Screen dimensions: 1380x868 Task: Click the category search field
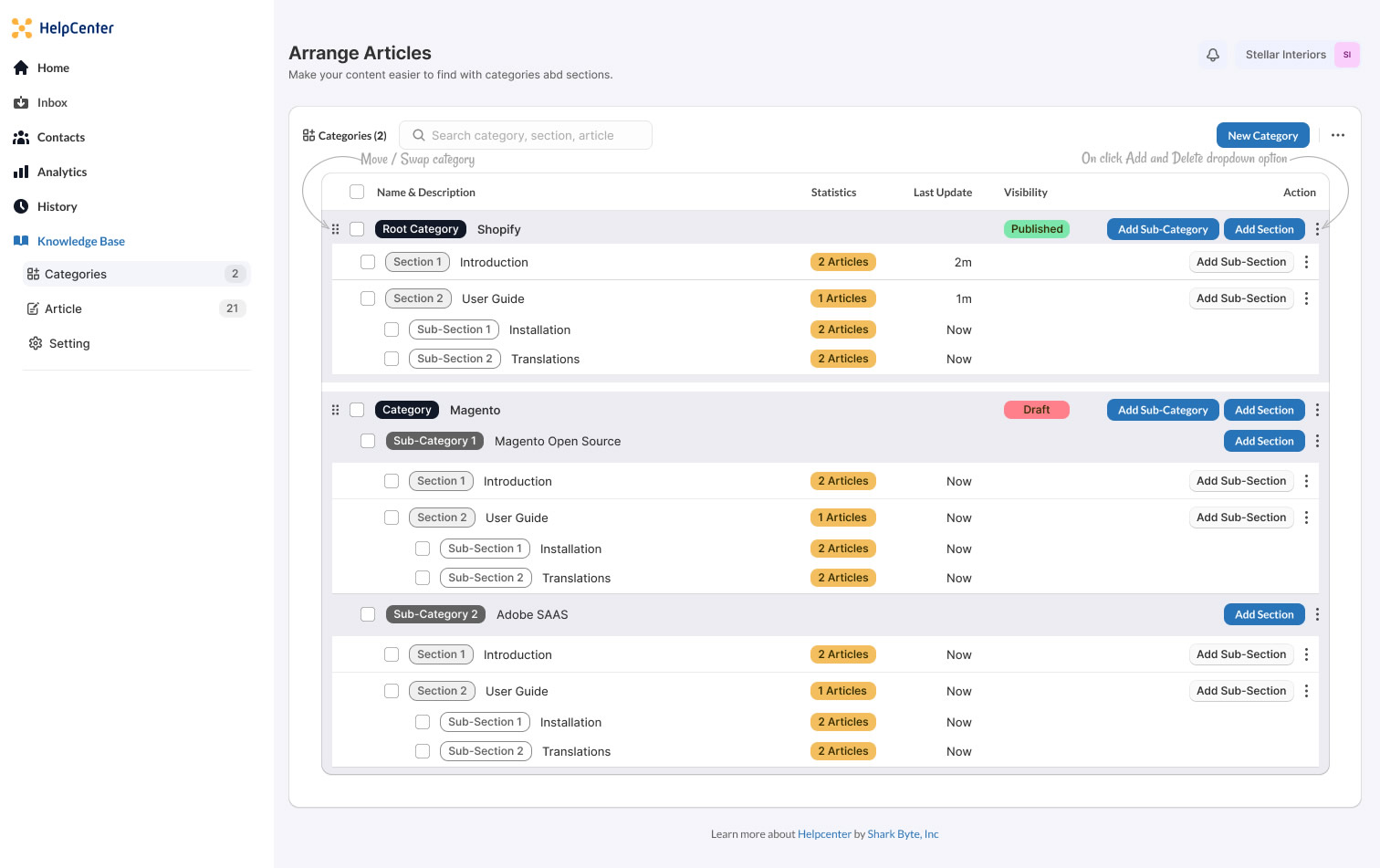tap(526, 135)
